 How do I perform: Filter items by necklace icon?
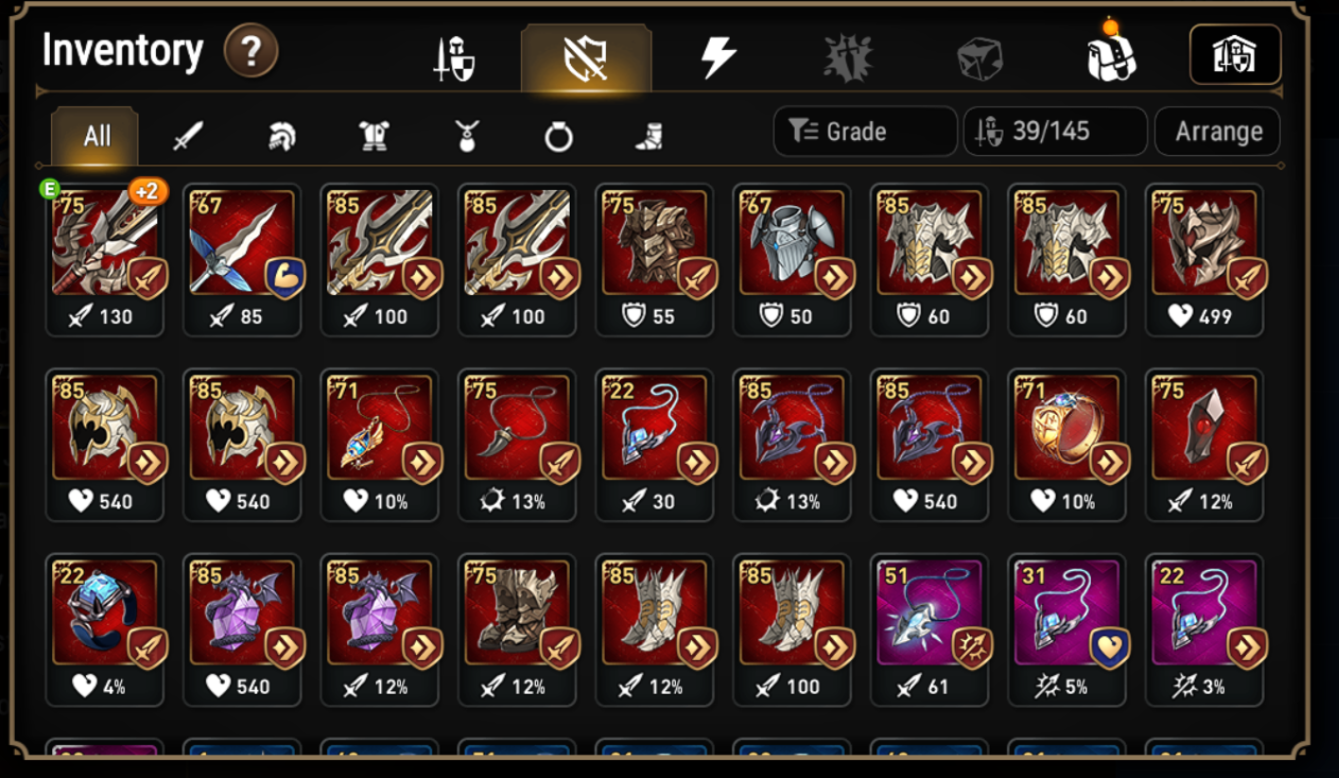pyautogui.click(x=466, y=136)
